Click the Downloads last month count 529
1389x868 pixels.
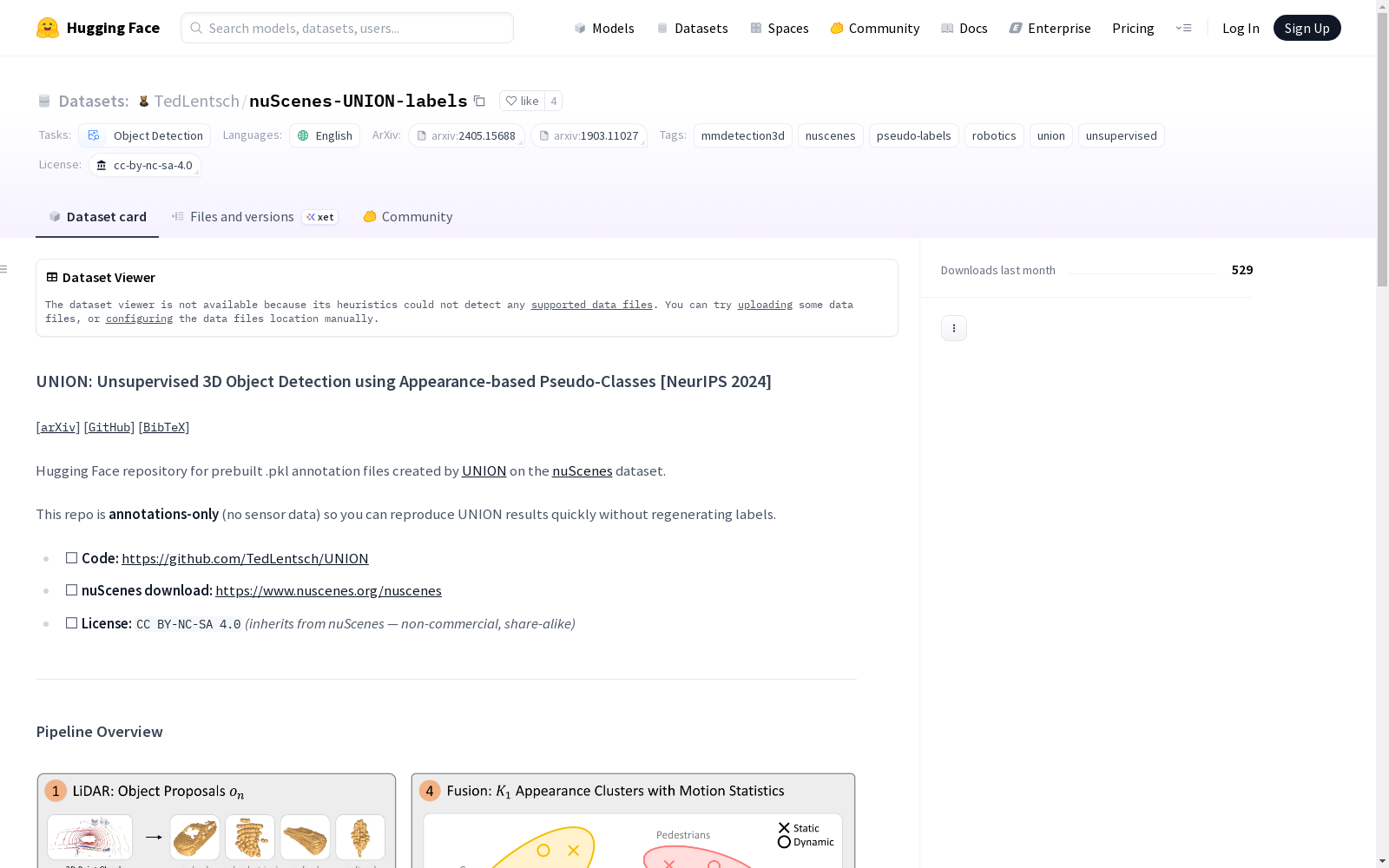coord(1242,270)
